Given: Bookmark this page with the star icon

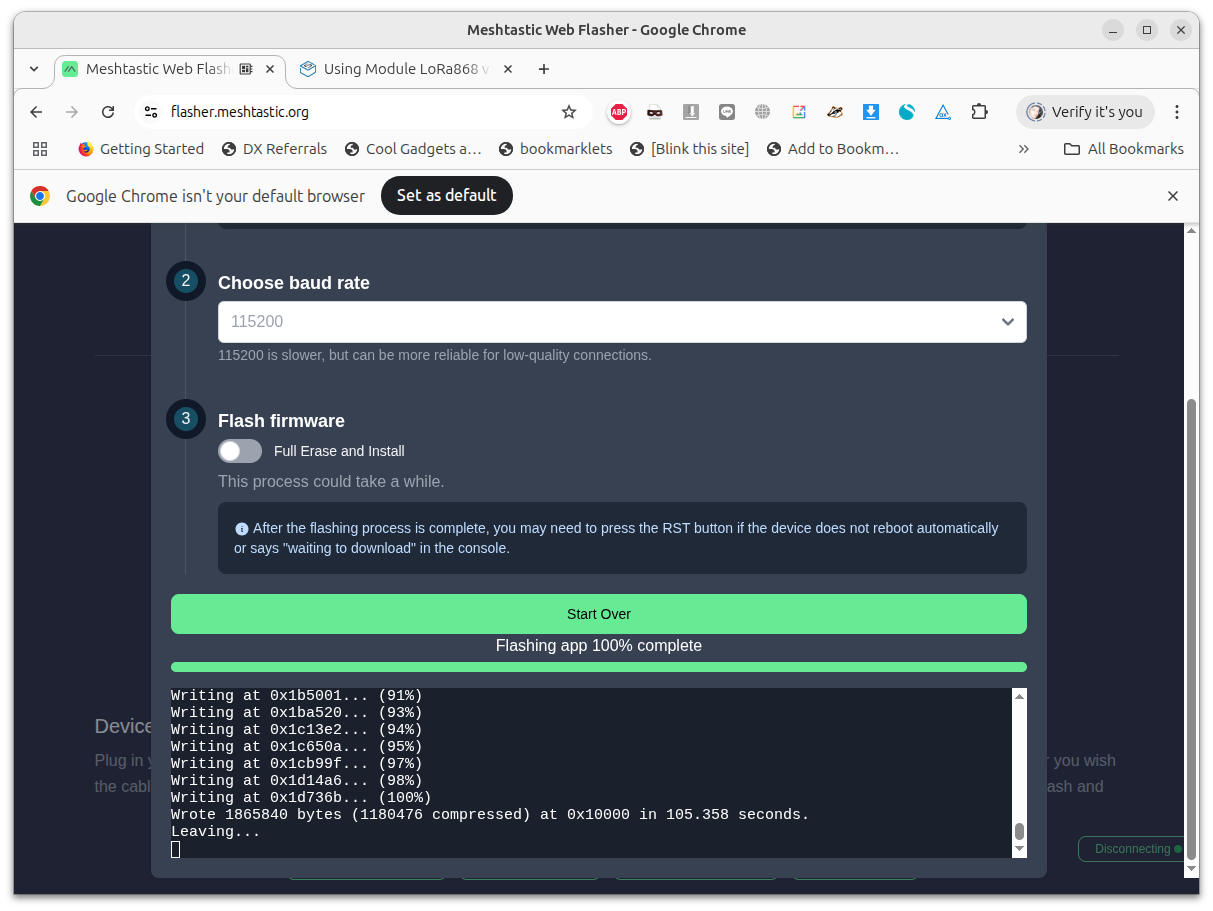Looking at the screenshot, I should click(569, 112).
